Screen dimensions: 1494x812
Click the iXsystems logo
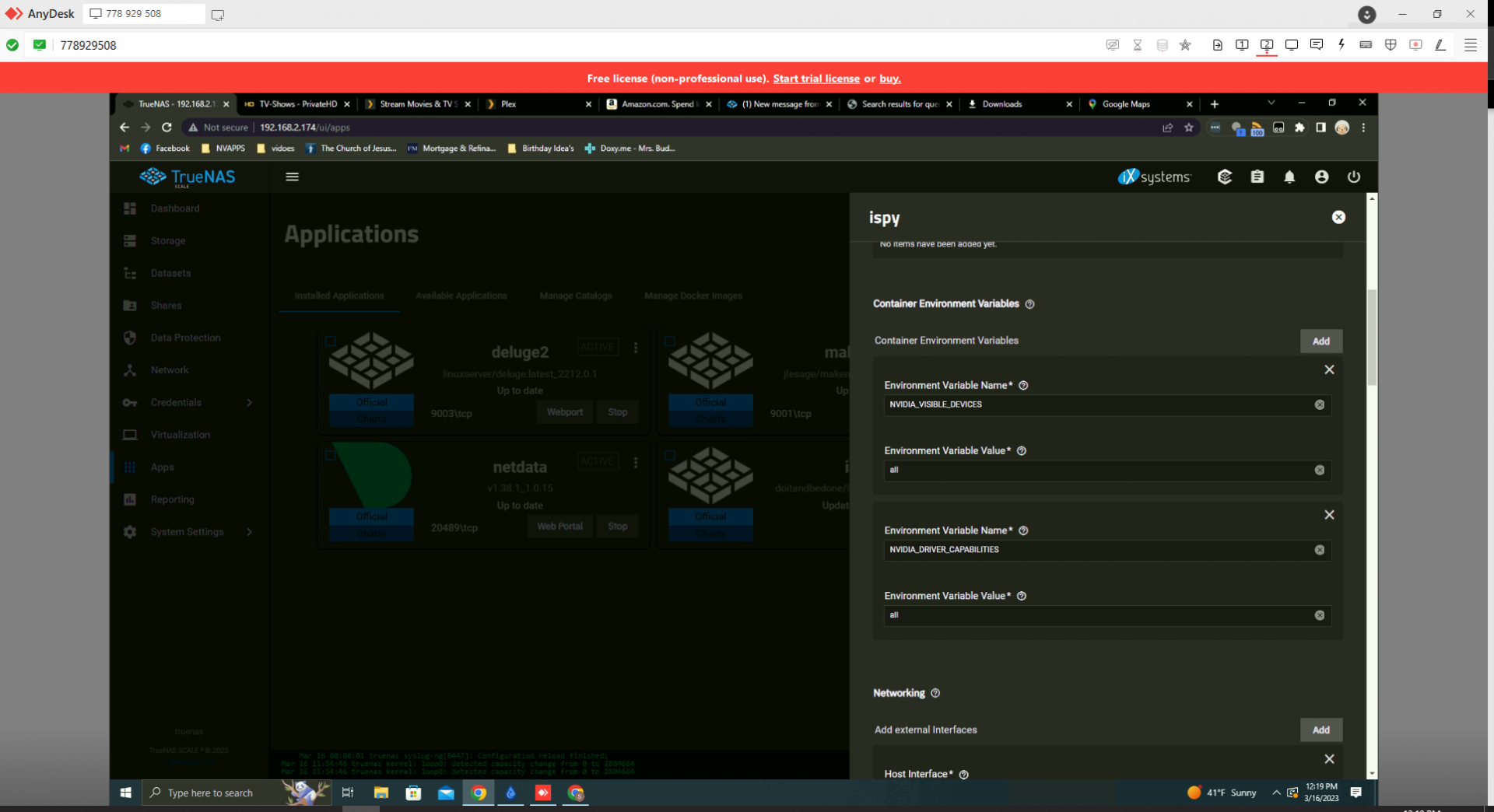(1154, 177)
